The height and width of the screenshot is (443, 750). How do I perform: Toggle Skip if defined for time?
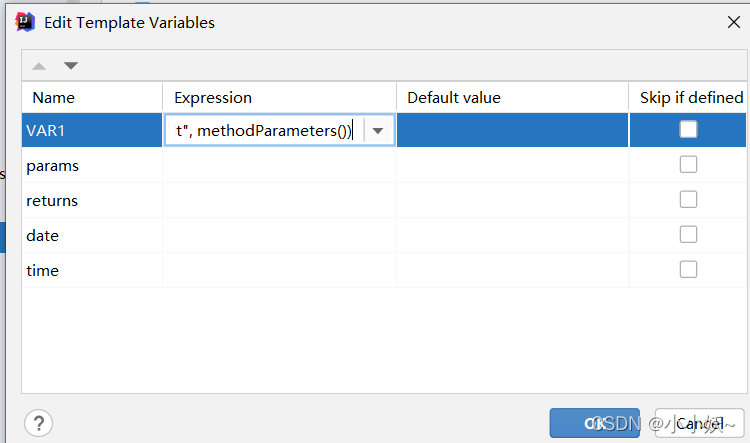688,270
